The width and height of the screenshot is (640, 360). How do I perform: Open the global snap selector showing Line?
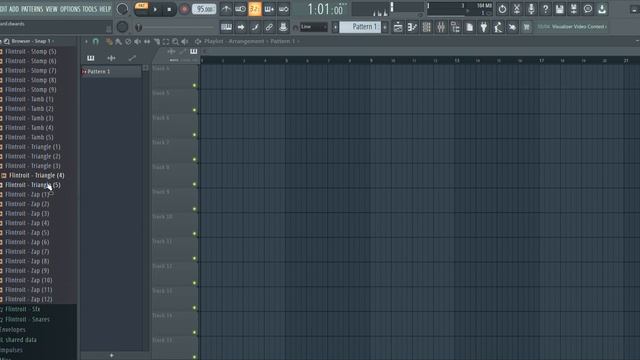(x=313, y=27)
